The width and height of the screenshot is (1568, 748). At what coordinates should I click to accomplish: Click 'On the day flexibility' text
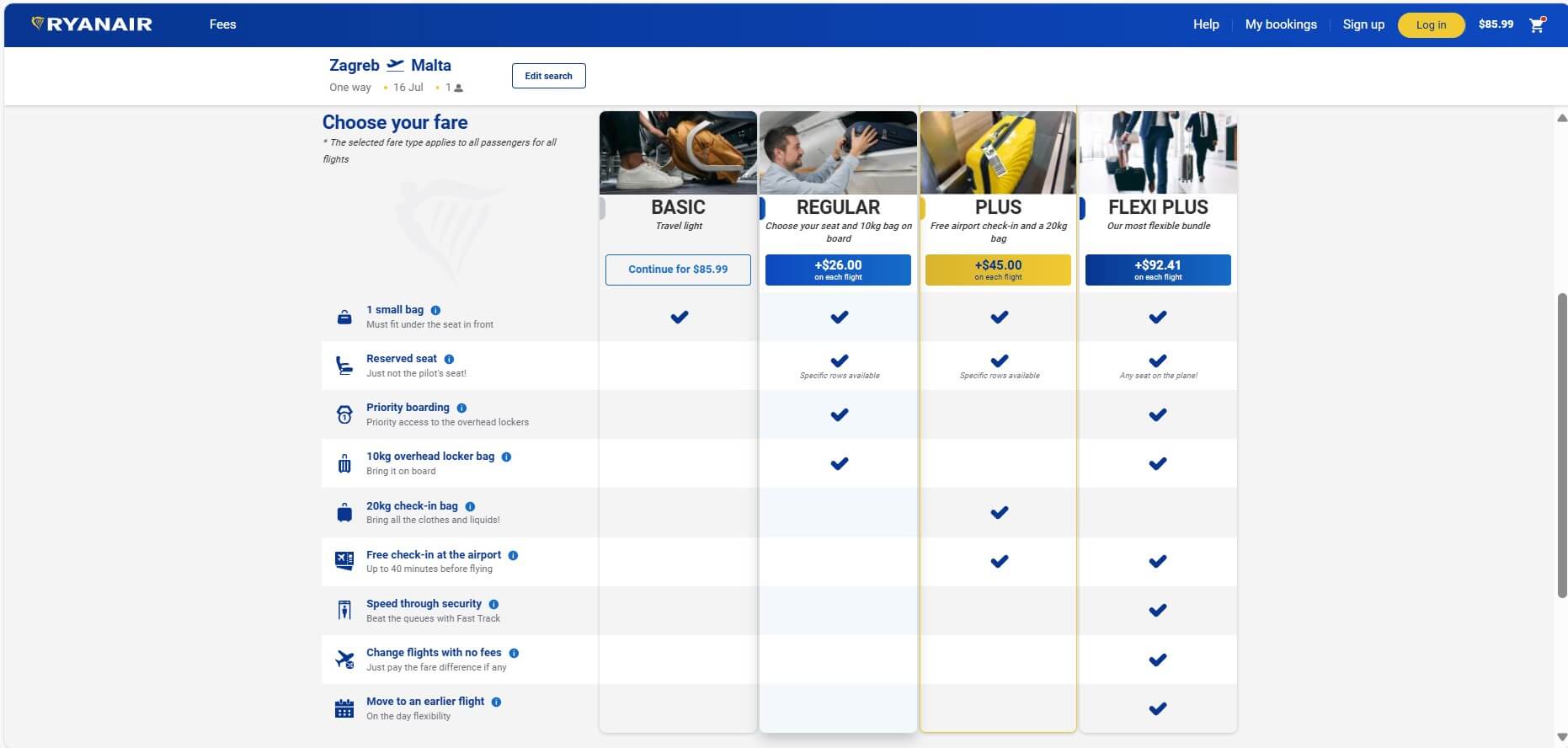408,716
